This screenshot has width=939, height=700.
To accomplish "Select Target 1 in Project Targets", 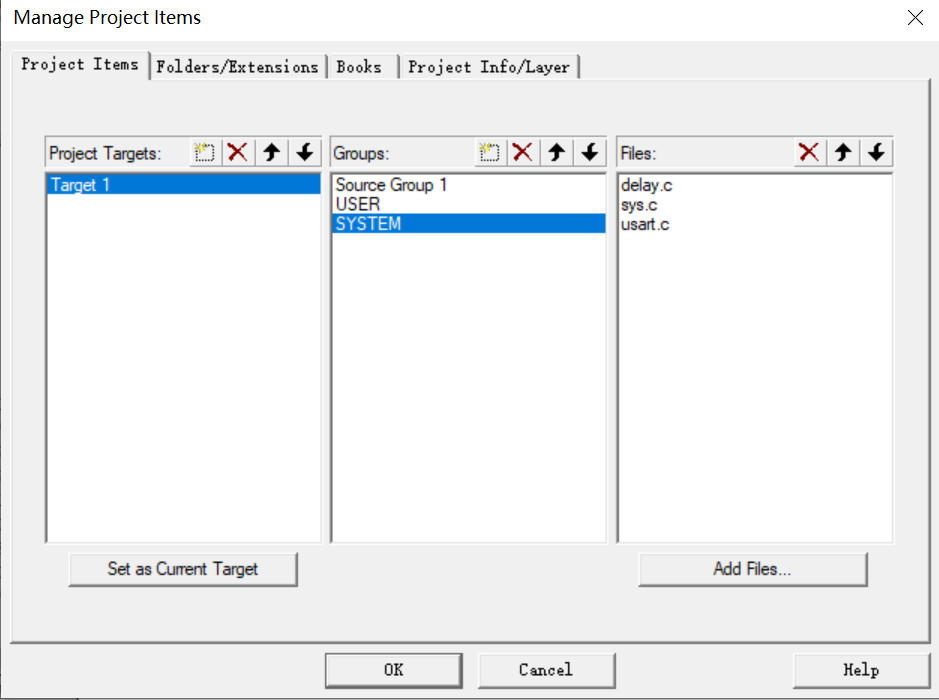I will pyautogui.click(x=183, y=184).
